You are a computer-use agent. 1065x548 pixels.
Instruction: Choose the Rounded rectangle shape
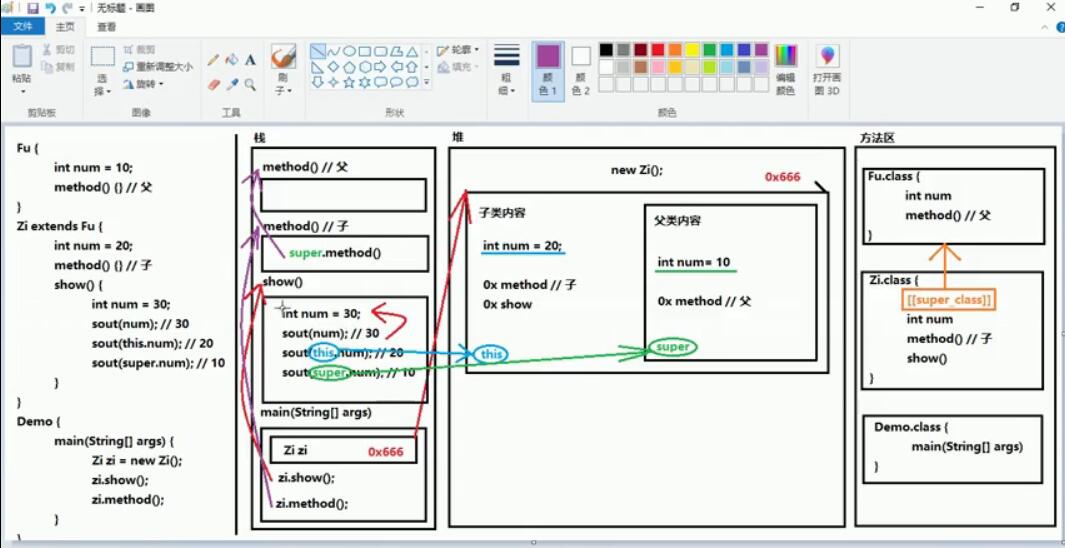click(x=380, y=52)
